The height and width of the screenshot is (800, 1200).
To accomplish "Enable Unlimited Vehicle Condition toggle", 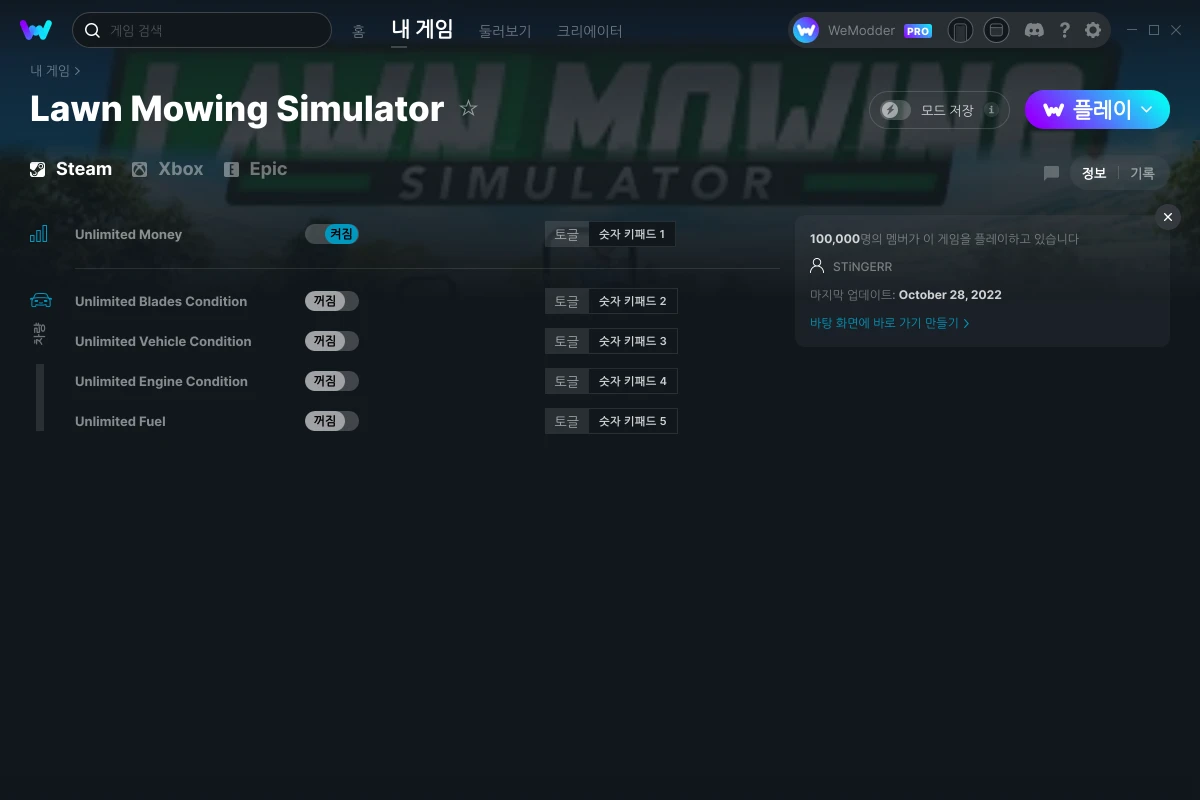I will tap(331, 341).
